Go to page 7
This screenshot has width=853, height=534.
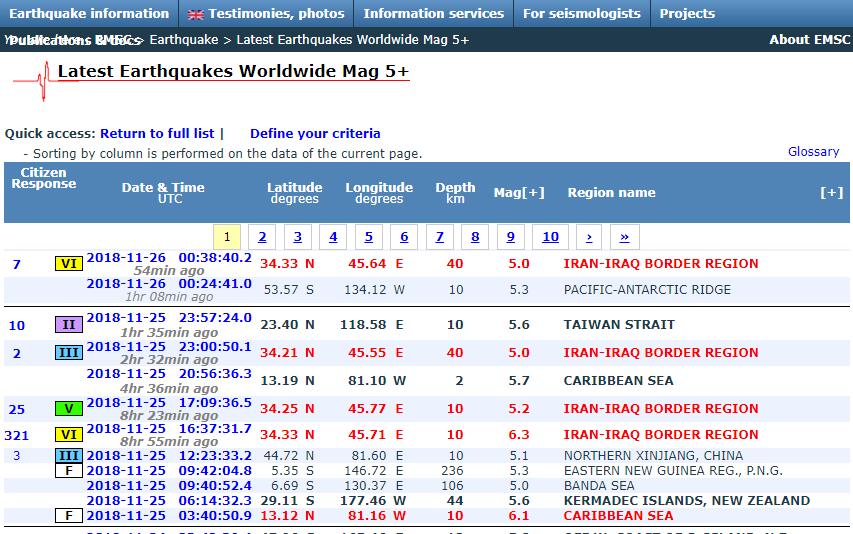440,237
